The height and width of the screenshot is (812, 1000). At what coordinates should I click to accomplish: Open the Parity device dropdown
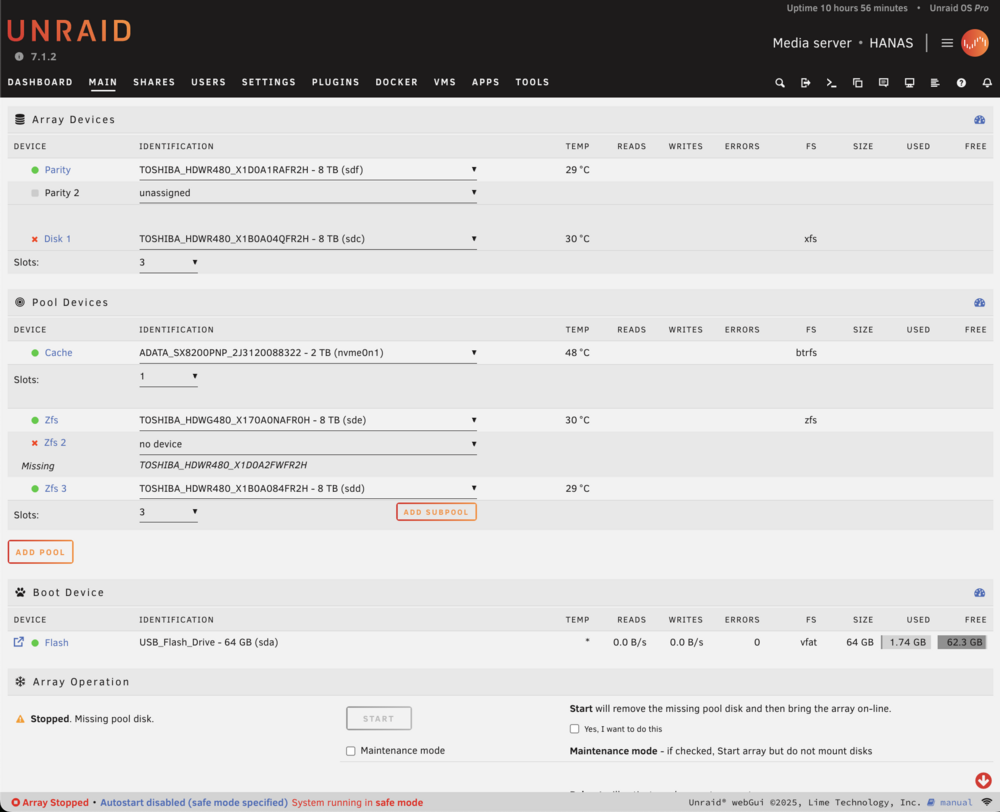[x=307, y=170]
